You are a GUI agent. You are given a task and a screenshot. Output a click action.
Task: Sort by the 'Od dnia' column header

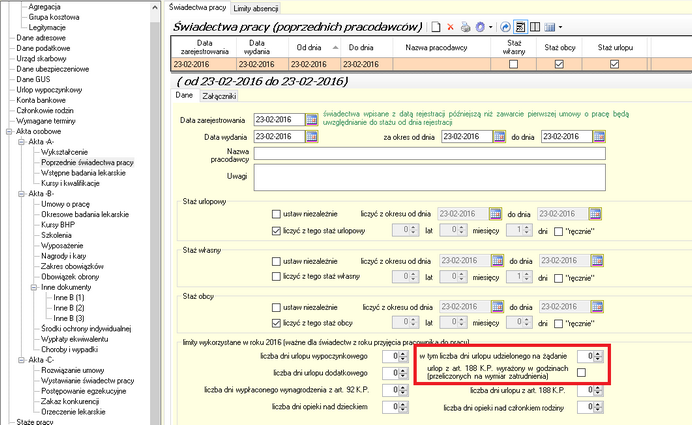click(x=314, y=48)
